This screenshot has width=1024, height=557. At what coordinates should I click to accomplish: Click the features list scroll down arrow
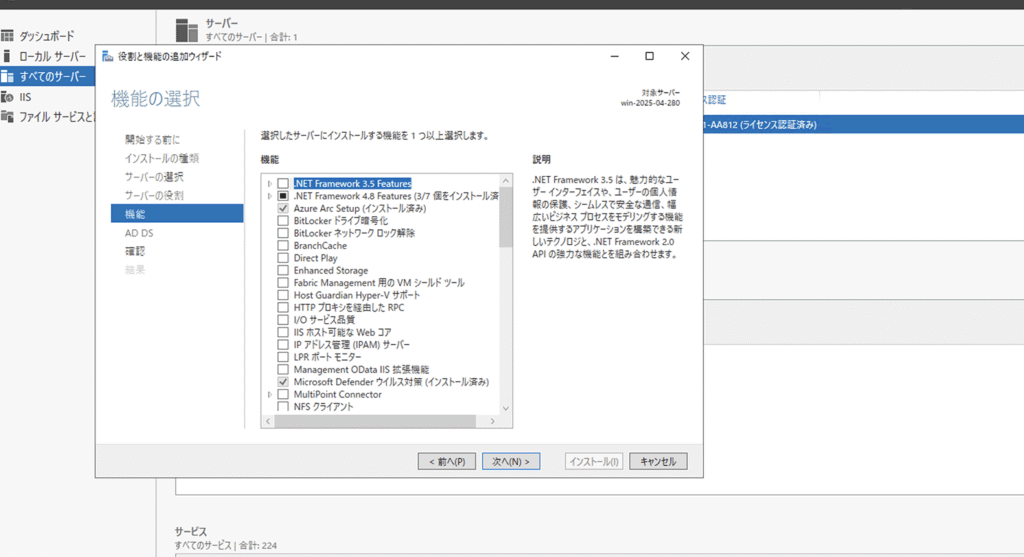click(x=505, y=408)
